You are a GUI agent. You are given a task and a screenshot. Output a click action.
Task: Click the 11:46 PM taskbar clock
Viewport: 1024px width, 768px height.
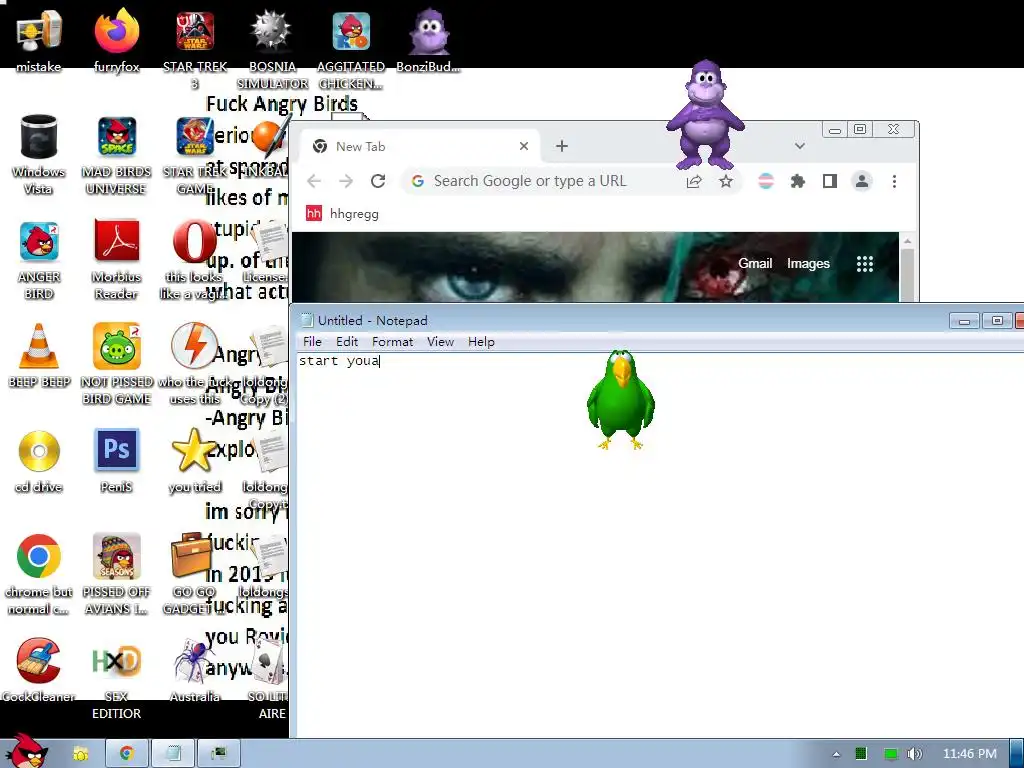coord(970,754)
